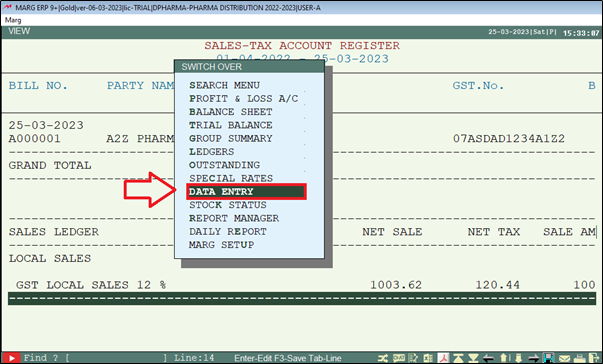Open the Marg menu in menu bar

[x=13, y=20]
